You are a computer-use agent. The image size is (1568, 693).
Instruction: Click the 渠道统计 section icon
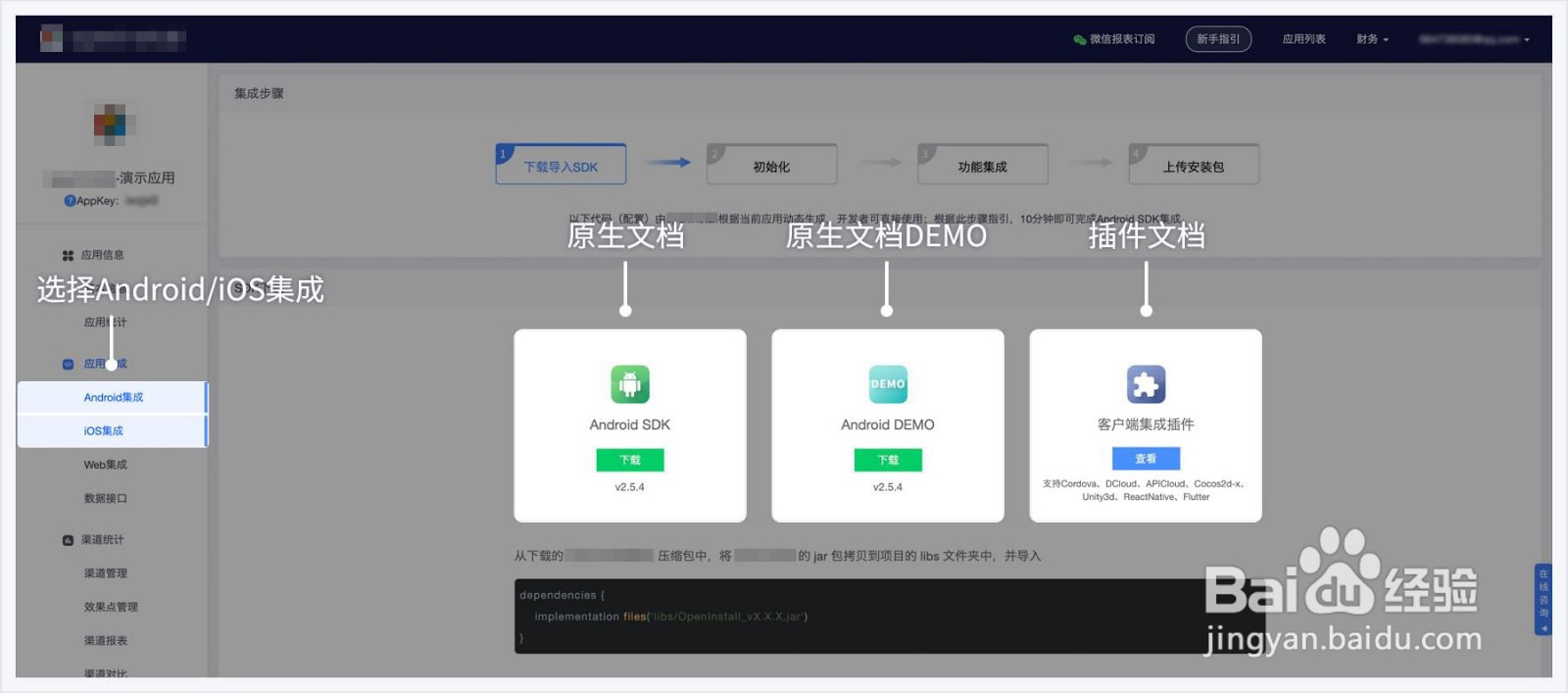(x=68, y=540)
